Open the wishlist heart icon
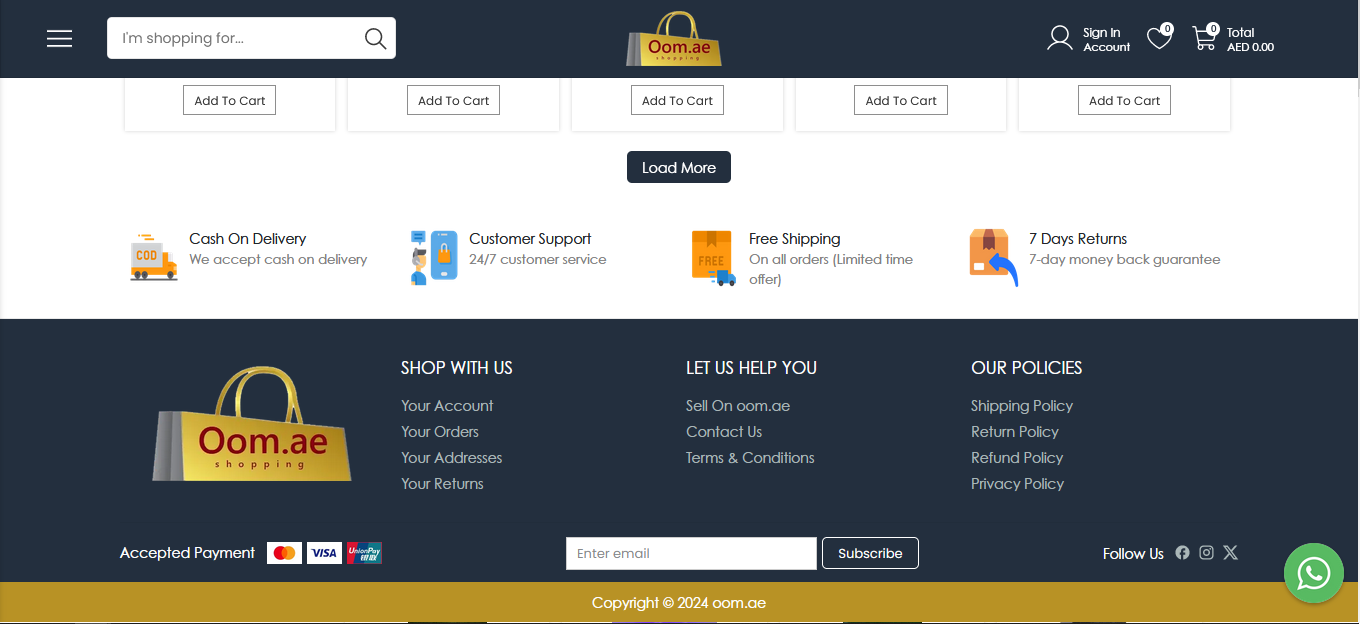1362x624 pixels. point(1159,39)
